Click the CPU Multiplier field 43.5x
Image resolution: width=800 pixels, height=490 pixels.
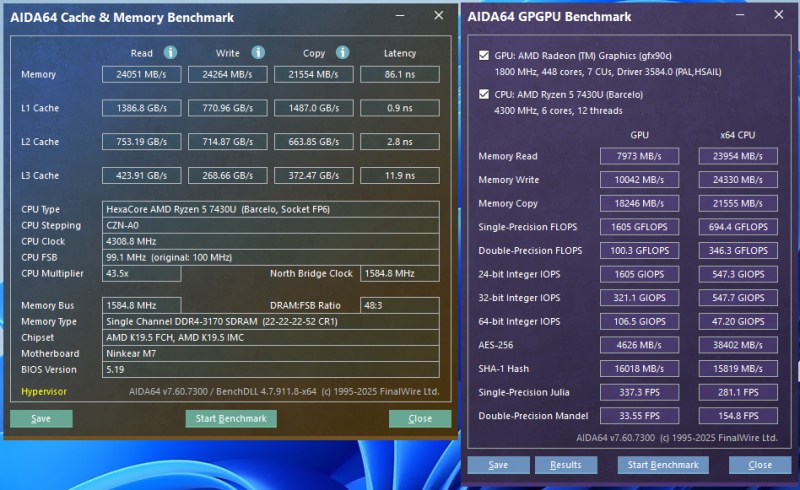[141, 274]
